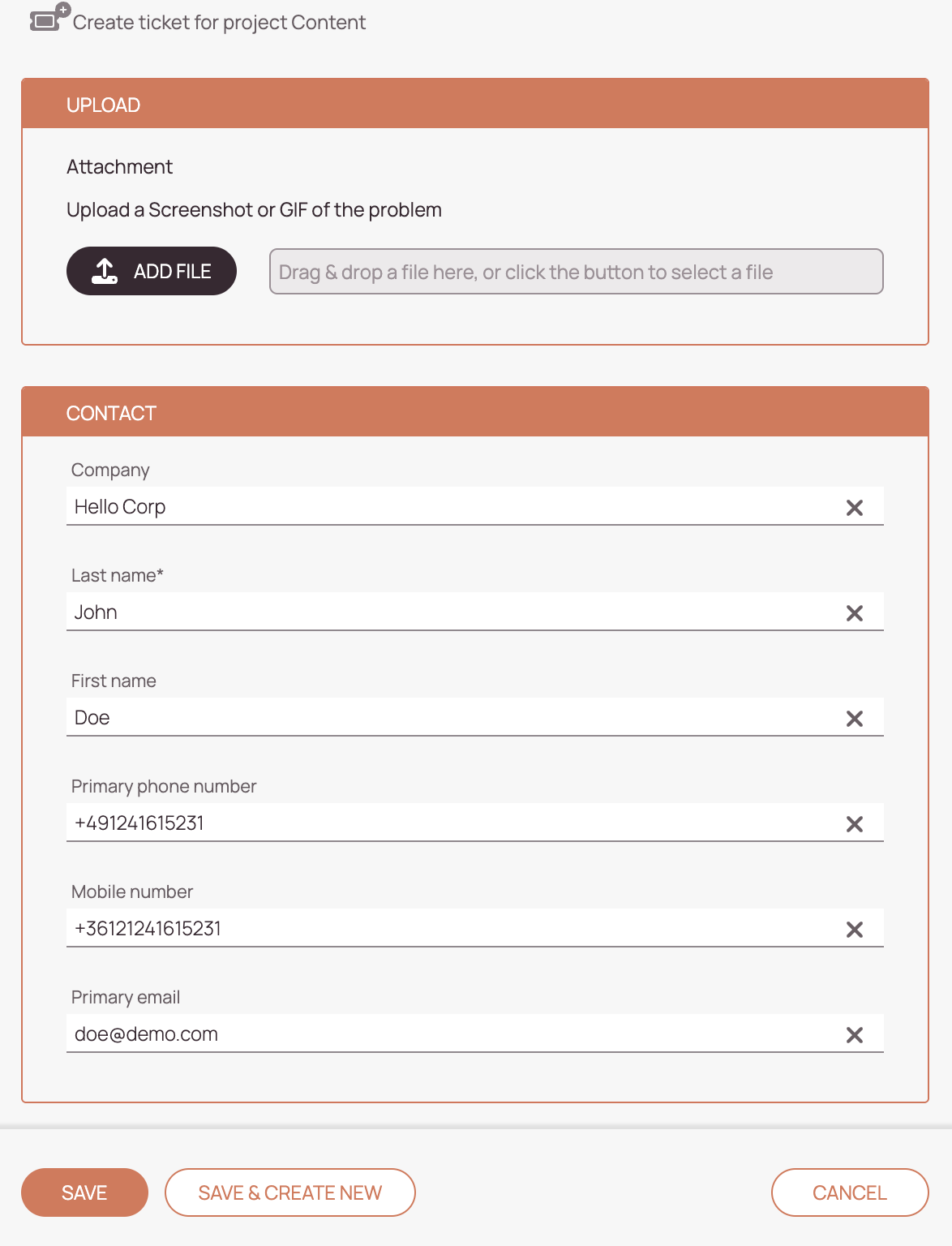Clear the Mobile number field
952x1246 pixels.
pos(854,930)
